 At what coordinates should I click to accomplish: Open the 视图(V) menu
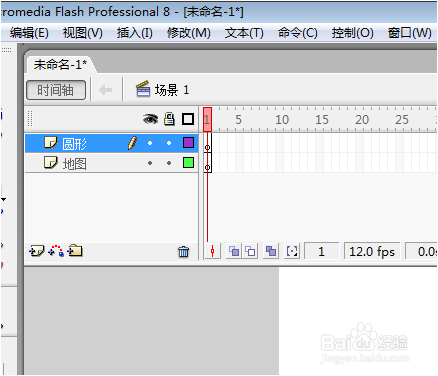click(83, 33)
